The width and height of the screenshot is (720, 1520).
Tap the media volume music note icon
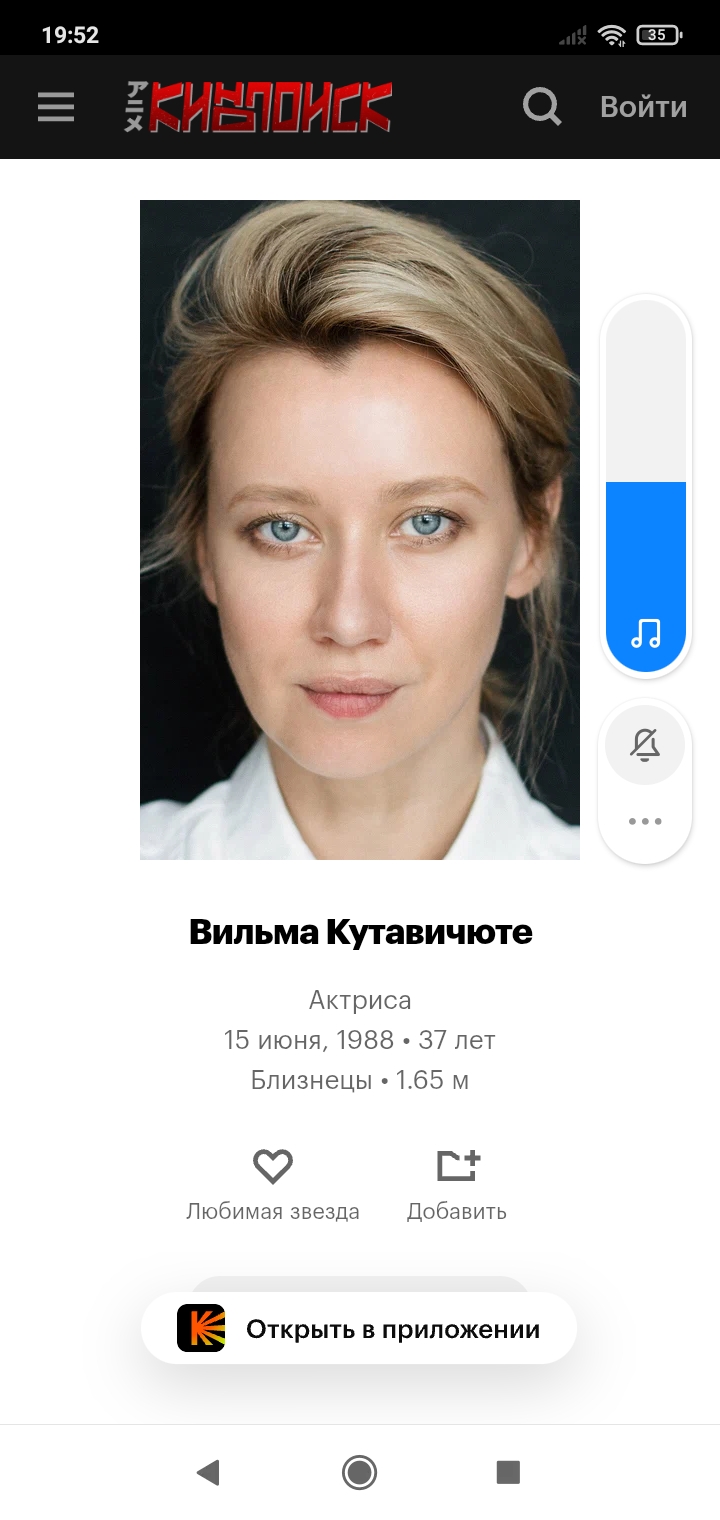click(x=646, y=632)
